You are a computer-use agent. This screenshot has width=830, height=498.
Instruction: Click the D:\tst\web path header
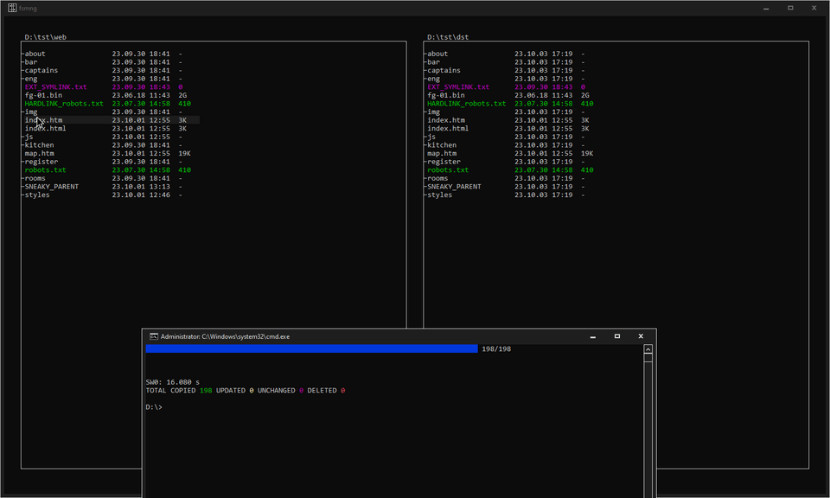(x=45, y=38)
